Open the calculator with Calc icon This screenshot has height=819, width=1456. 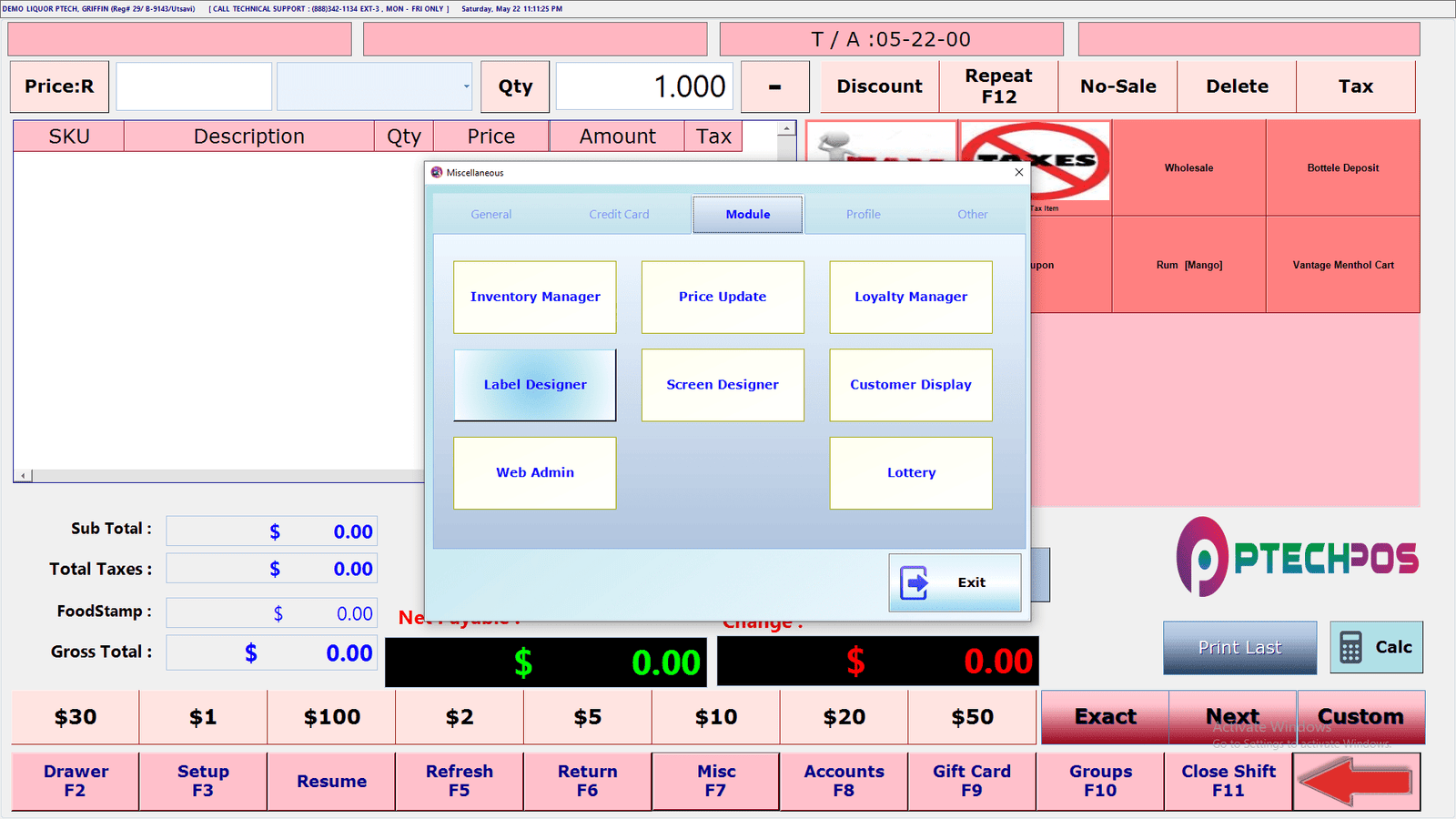[1351, 648]
